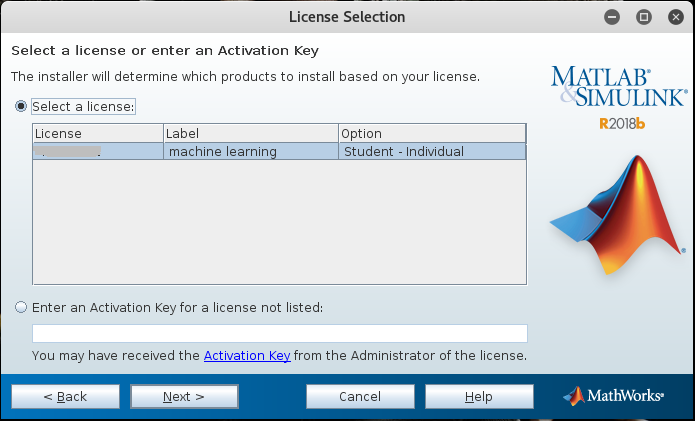Image resolution: width=695 pixels, height=421 pixels.
Task: Maximize the License Selection window
Action: pyautogui.click(x=644, y=17)
